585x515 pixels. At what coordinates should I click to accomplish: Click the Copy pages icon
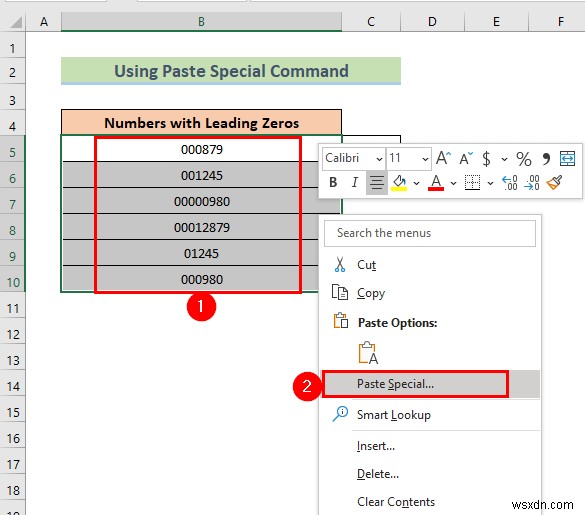coord(340,292)
